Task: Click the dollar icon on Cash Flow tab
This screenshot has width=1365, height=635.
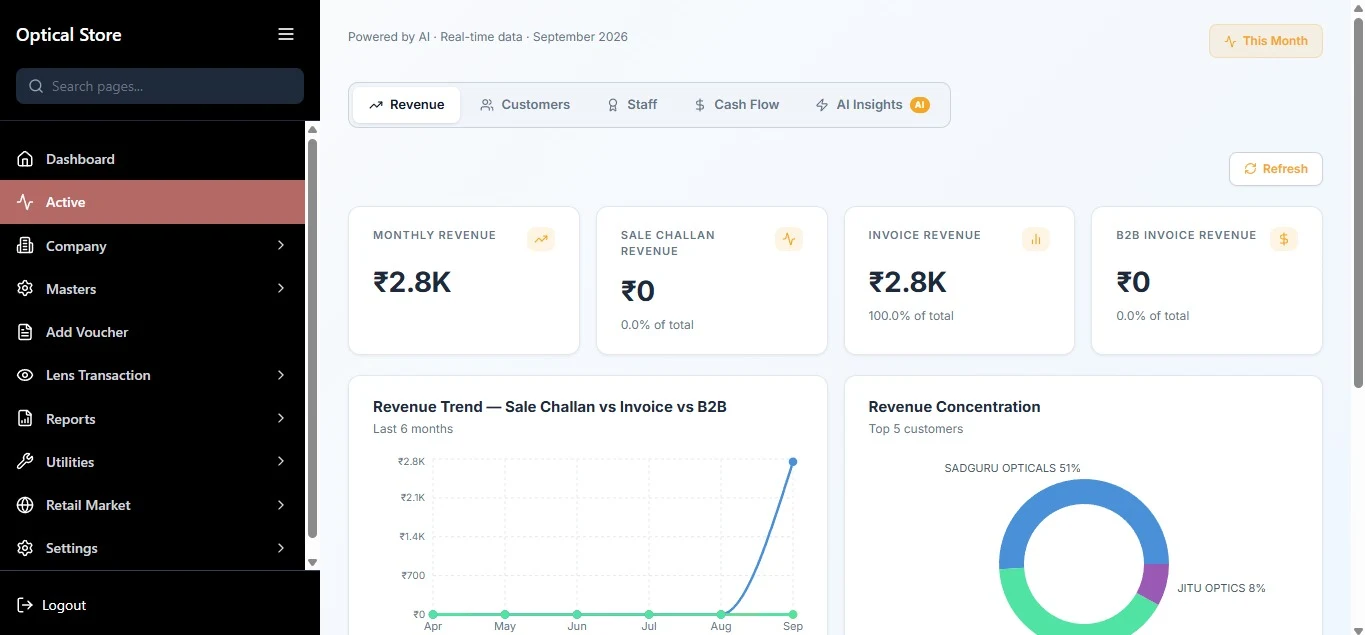Action: (700, 105)
